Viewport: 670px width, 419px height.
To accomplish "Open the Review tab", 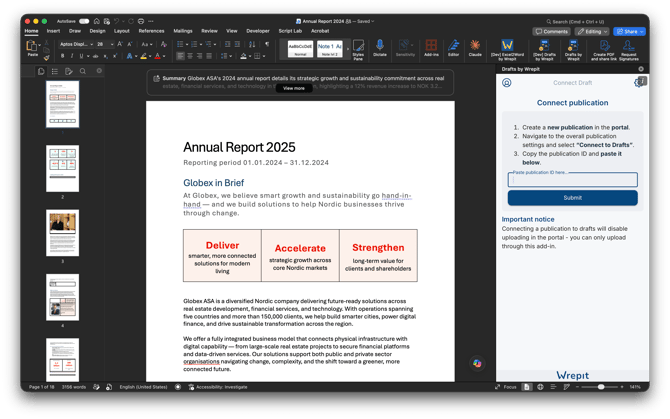I will click(209, 31).
